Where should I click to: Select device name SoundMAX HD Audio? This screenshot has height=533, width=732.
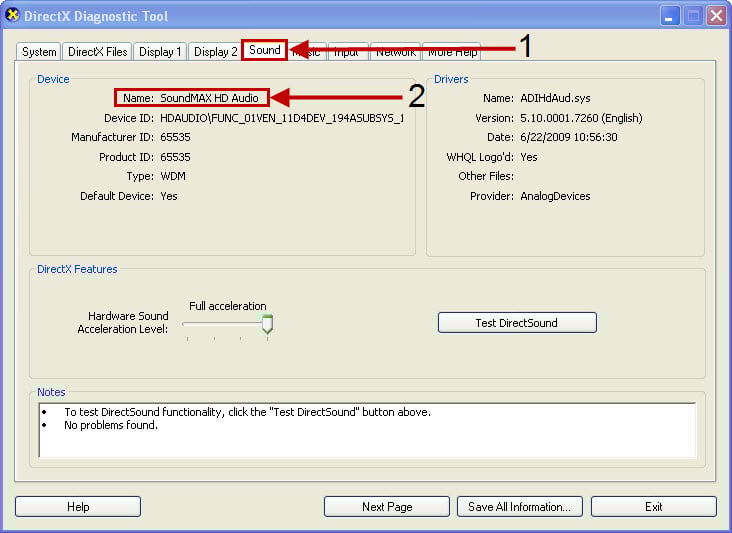(x=209, y=98)
